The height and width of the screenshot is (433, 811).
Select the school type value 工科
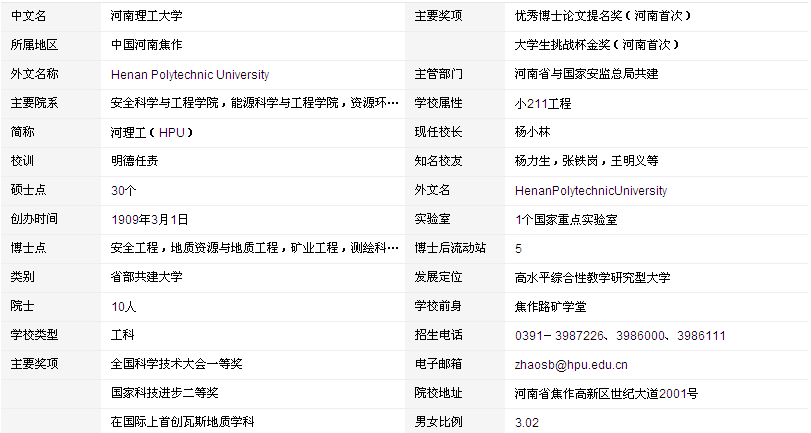123,335
